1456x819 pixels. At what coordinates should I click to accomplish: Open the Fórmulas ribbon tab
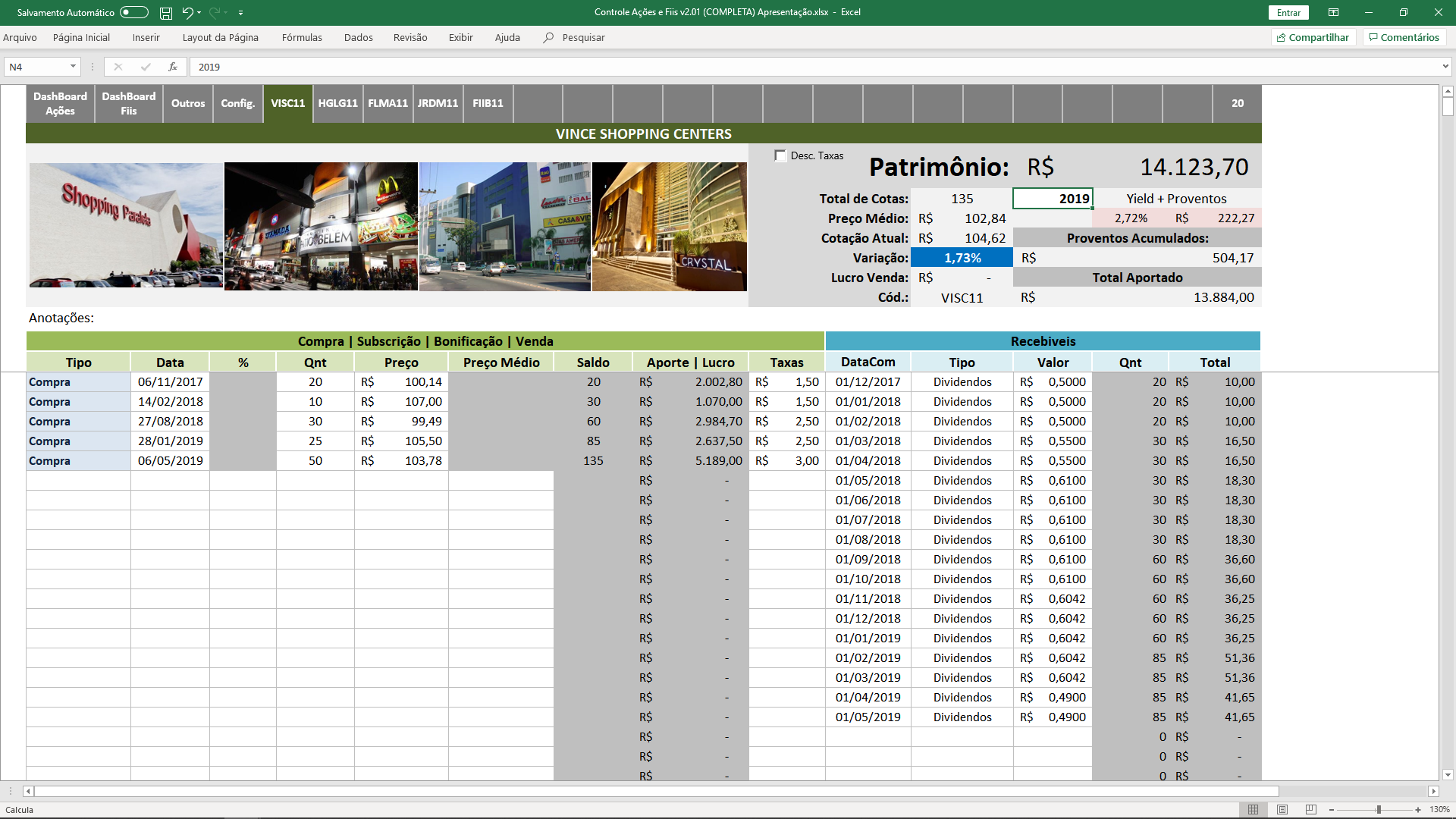coord(302,37)
